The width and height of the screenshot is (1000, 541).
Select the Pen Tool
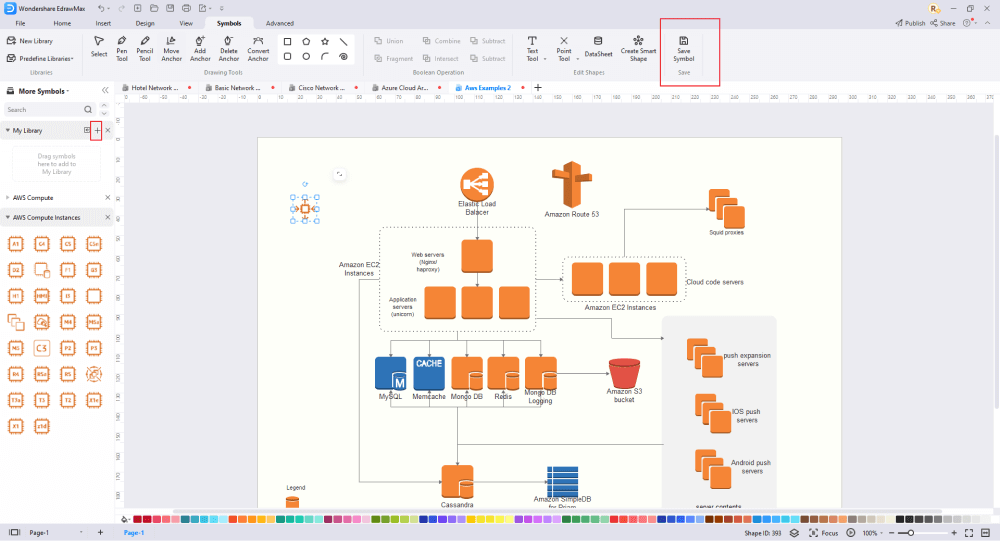(121, 48)
